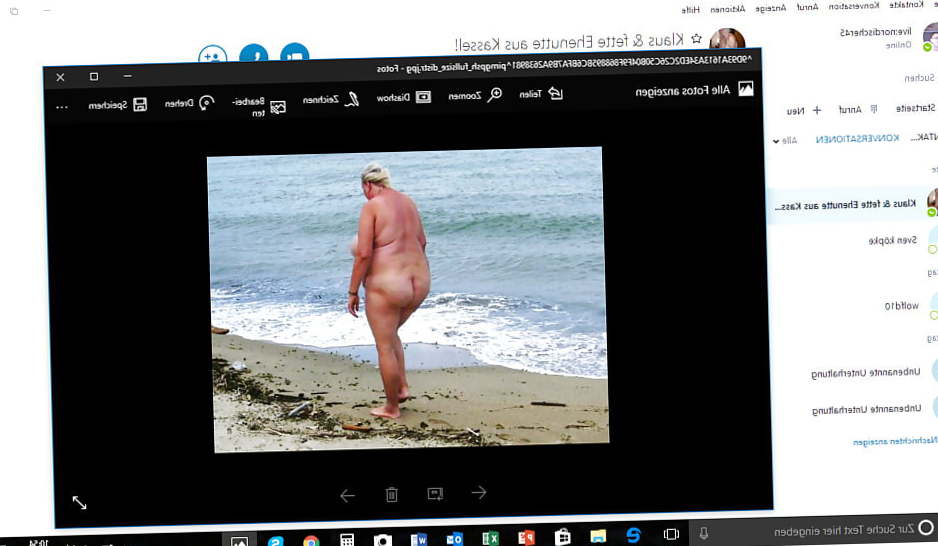
Task: Click the Teilen share icon in Photos
Action: (555, 94)
